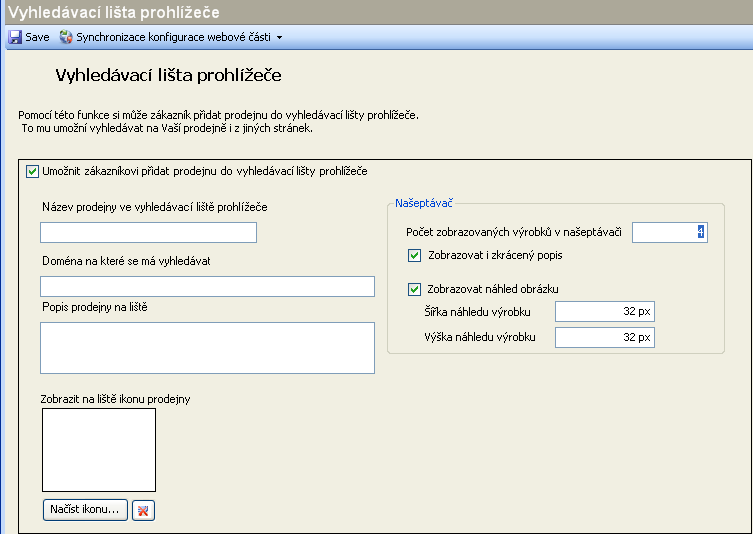Focus the Název prodejny input field
Screen dimensions: 753x534
tap(148, 232)
